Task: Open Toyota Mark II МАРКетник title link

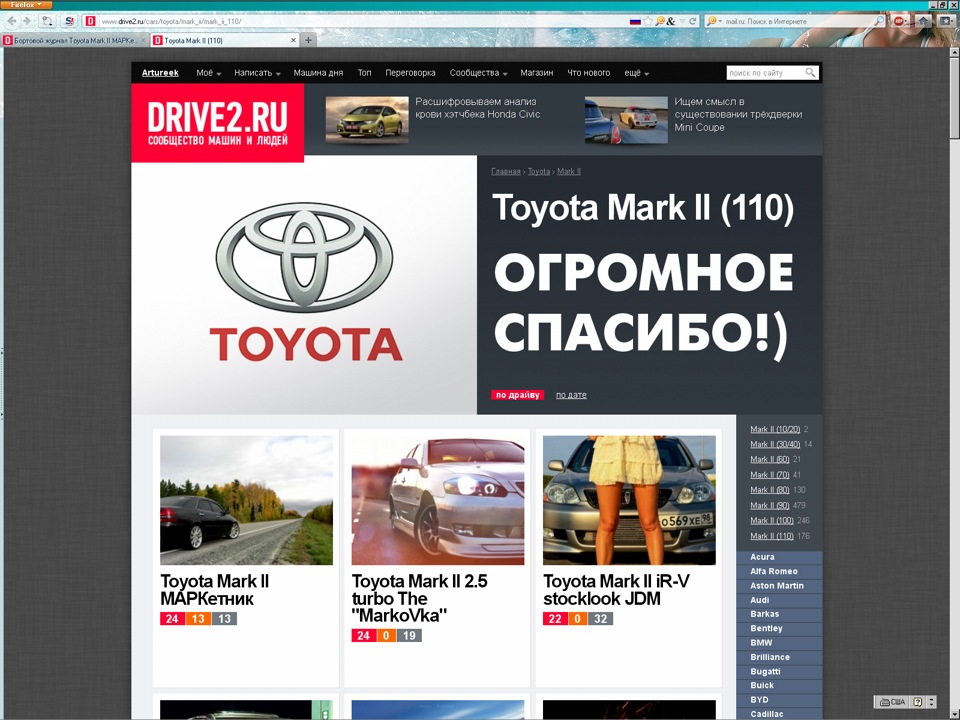Action: (214, 590)
